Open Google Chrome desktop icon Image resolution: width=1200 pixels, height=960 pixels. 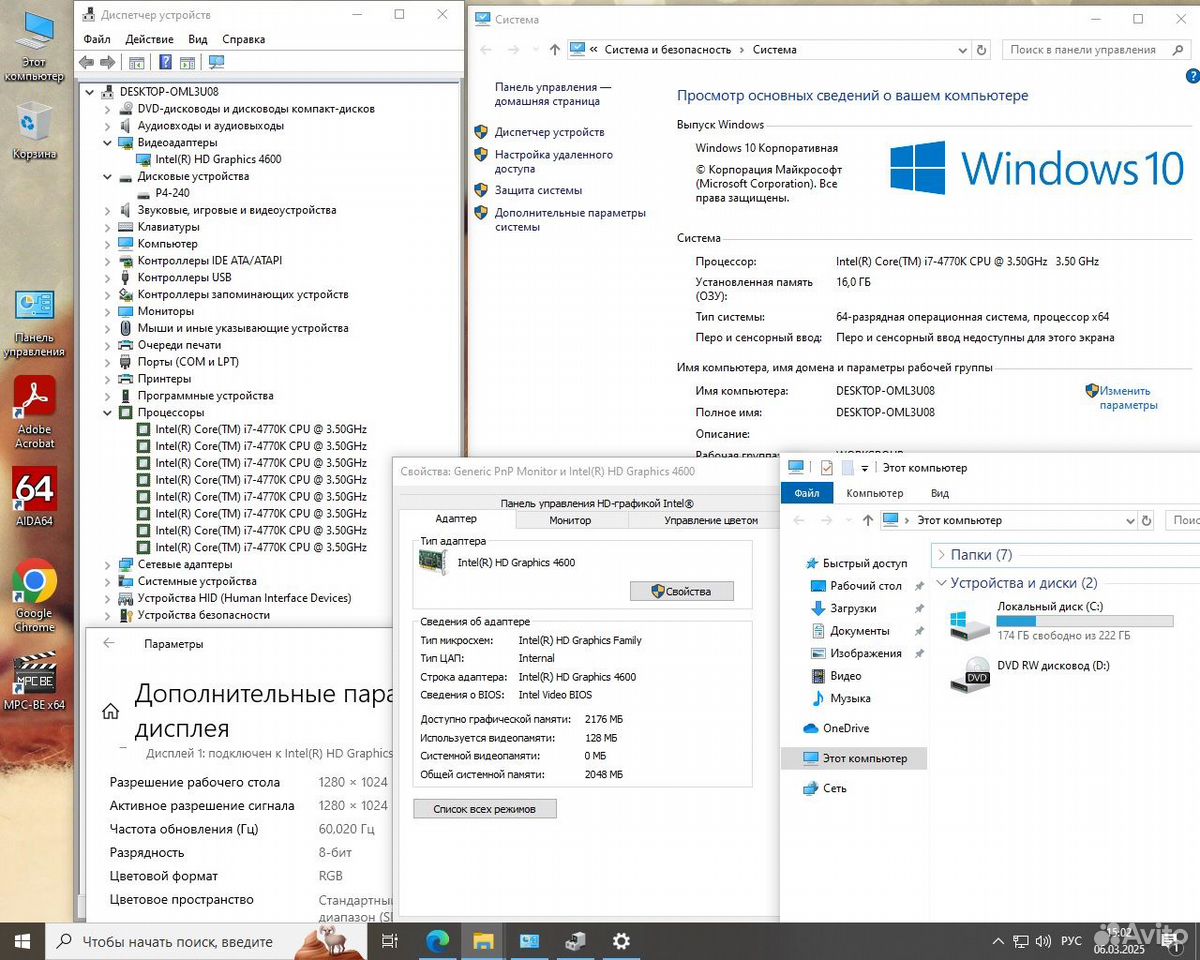[35, 595]
